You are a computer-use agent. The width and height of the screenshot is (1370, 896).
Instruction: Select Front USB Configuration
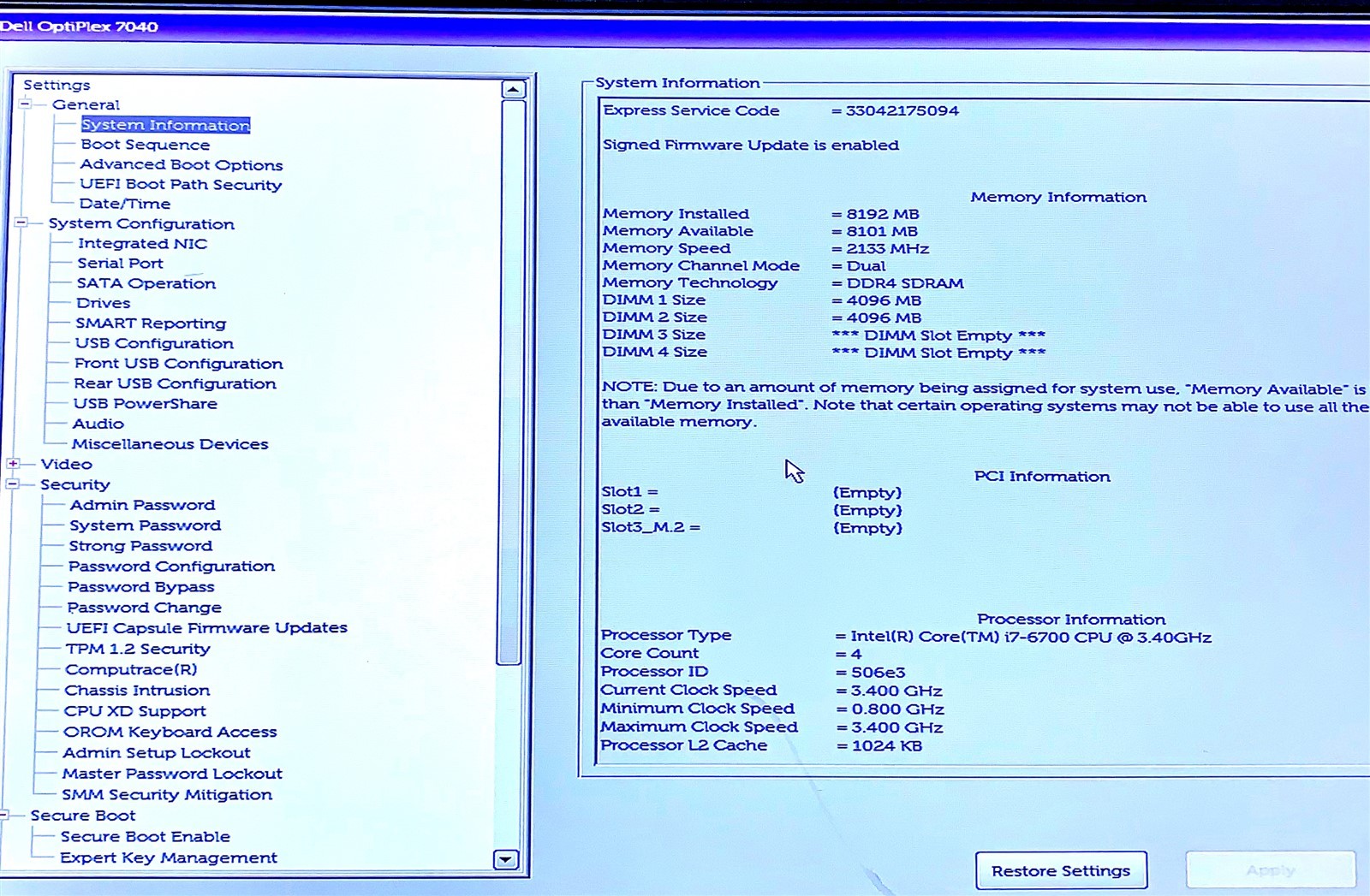point(179,364)
